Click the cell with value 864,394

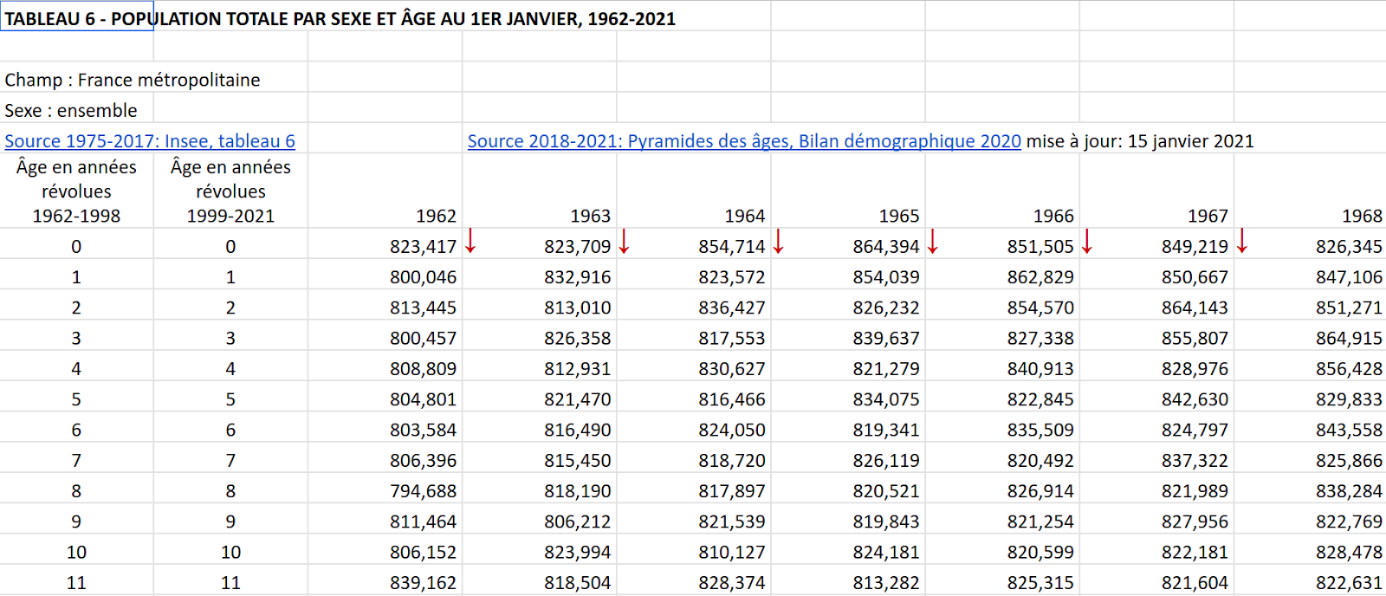click(848, 246)
